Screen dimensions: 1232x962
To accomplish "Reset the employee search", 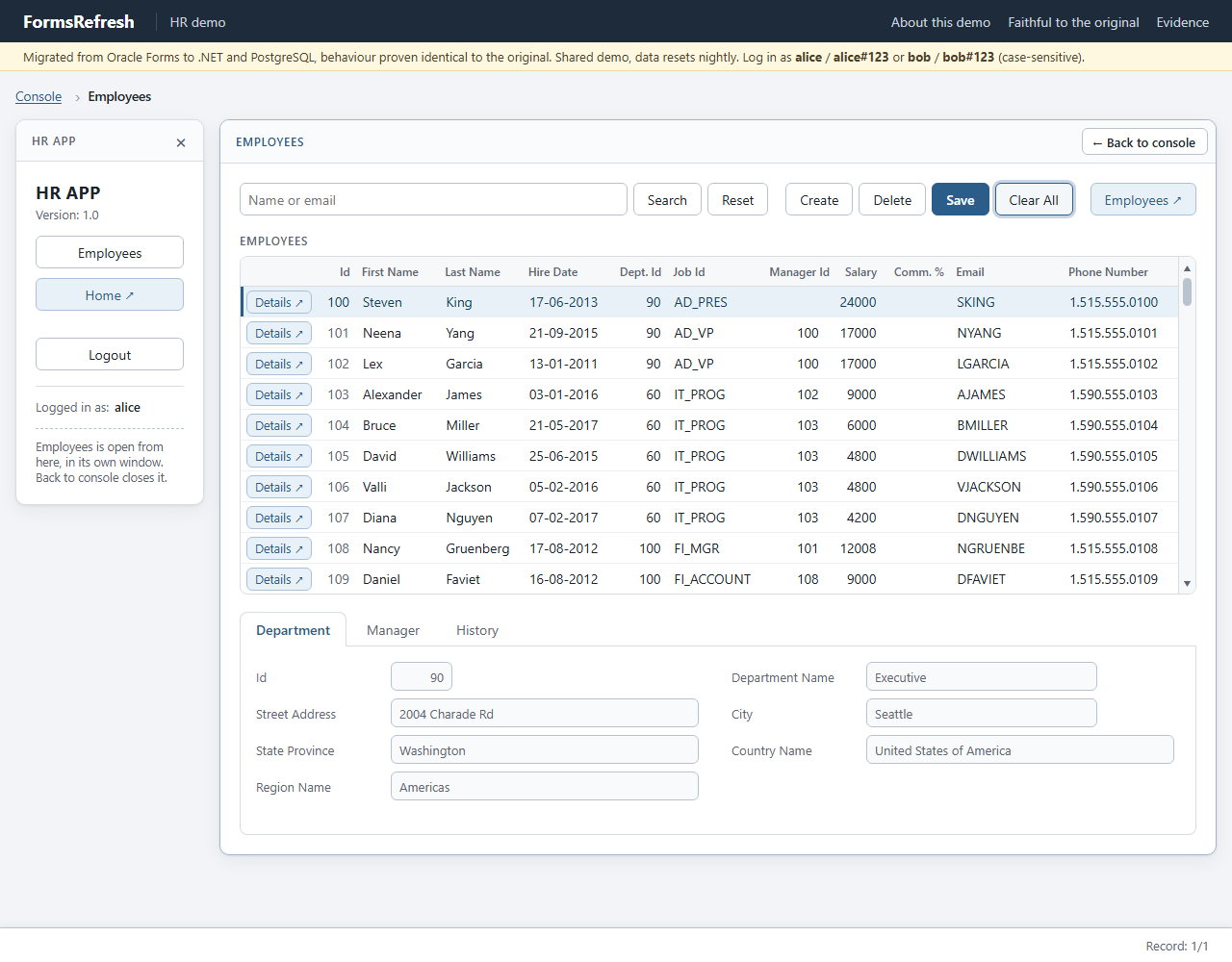I will click(738, 200).
